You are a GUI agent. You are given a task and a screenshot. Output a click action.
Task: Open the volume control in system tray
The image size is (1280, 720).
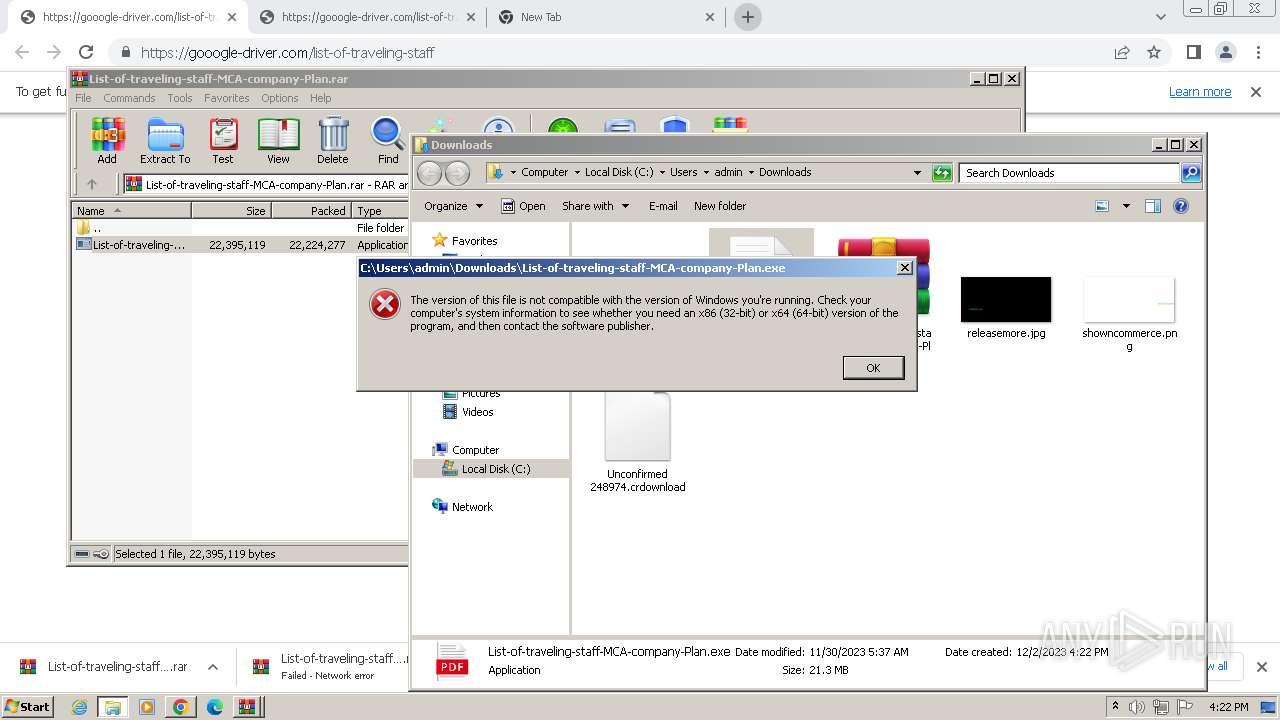coord(1137,707)
